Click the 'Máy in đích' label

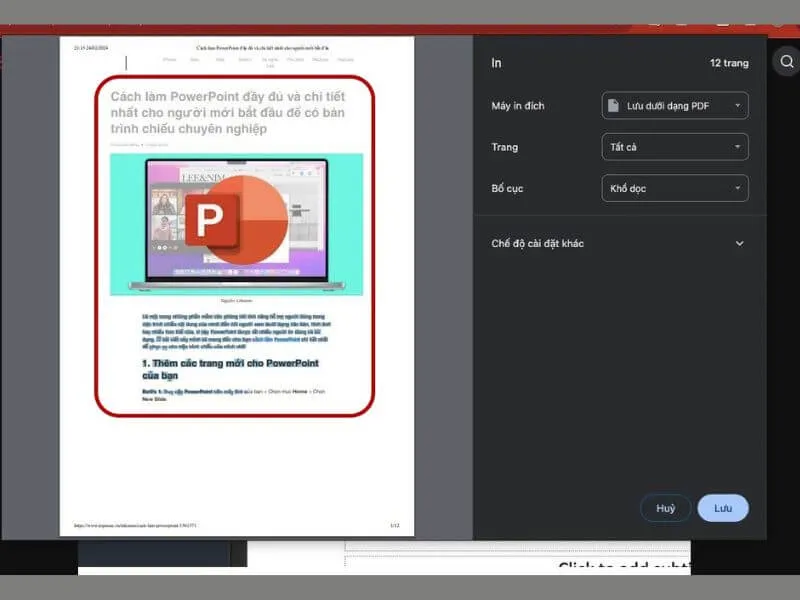pos(518,106)
